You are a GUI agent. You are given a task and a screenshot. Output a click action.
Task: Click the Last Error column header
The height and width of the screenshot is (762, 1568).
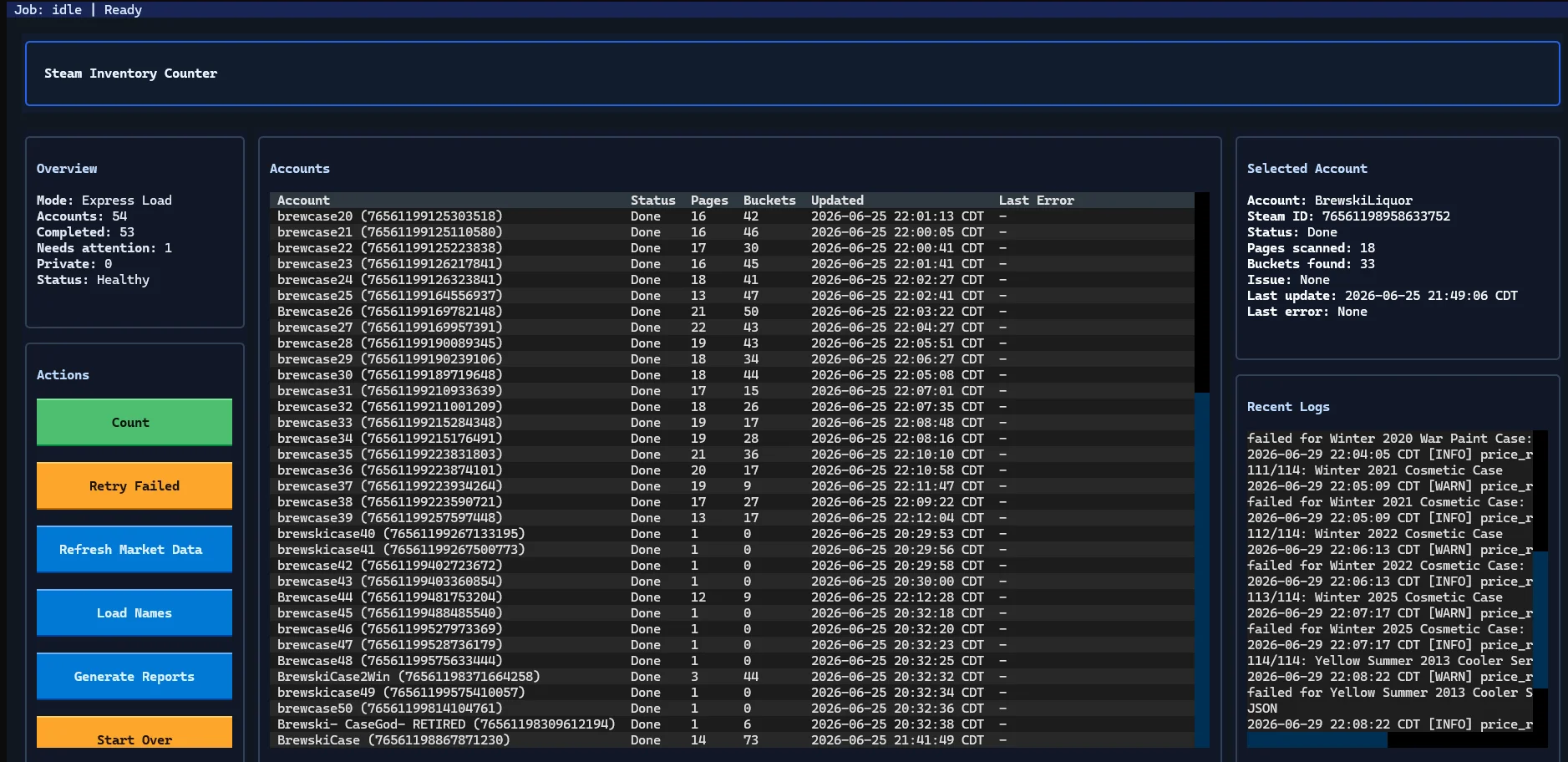click(x=1037, y=201)
